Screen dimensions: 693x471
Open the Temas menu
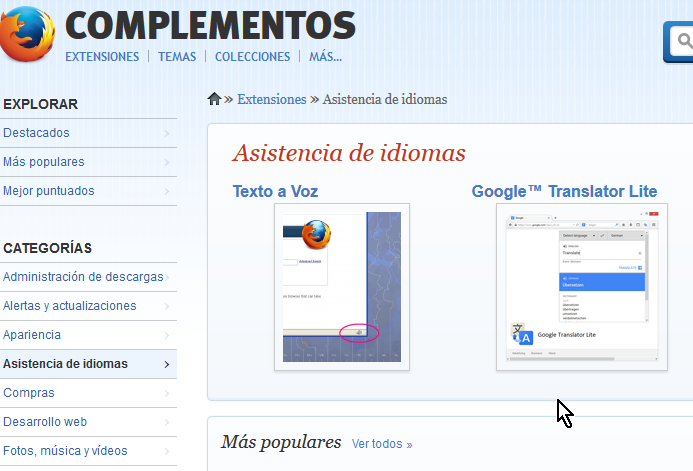[177, 57]
